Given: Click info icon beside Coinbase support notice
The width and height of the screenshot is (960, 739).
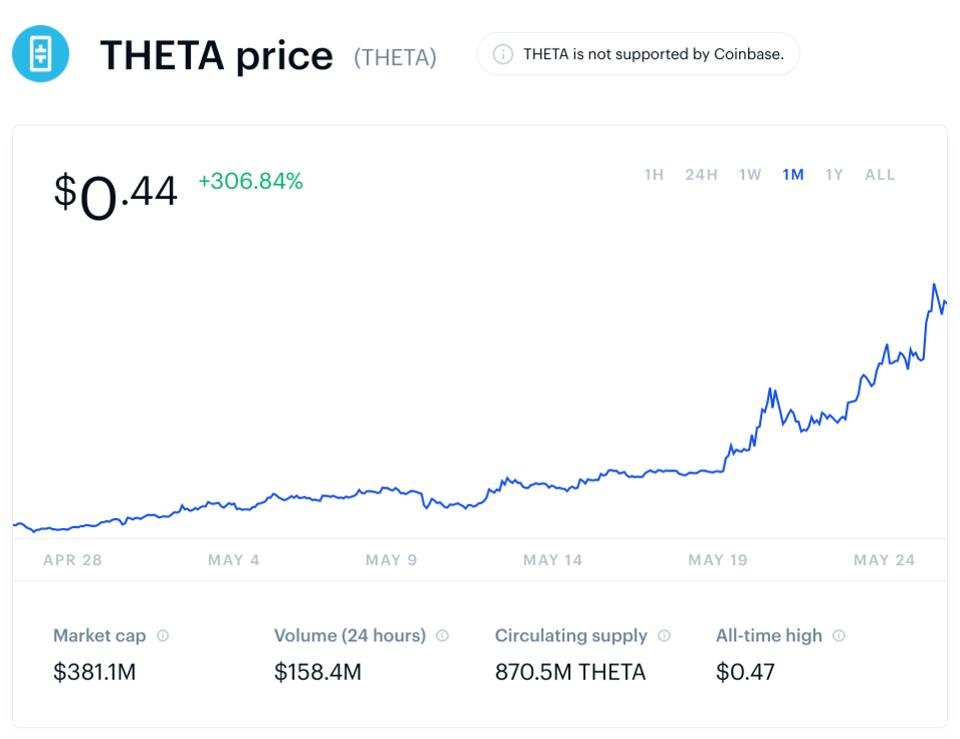Looking at the screenshot, I should point(503,54).
